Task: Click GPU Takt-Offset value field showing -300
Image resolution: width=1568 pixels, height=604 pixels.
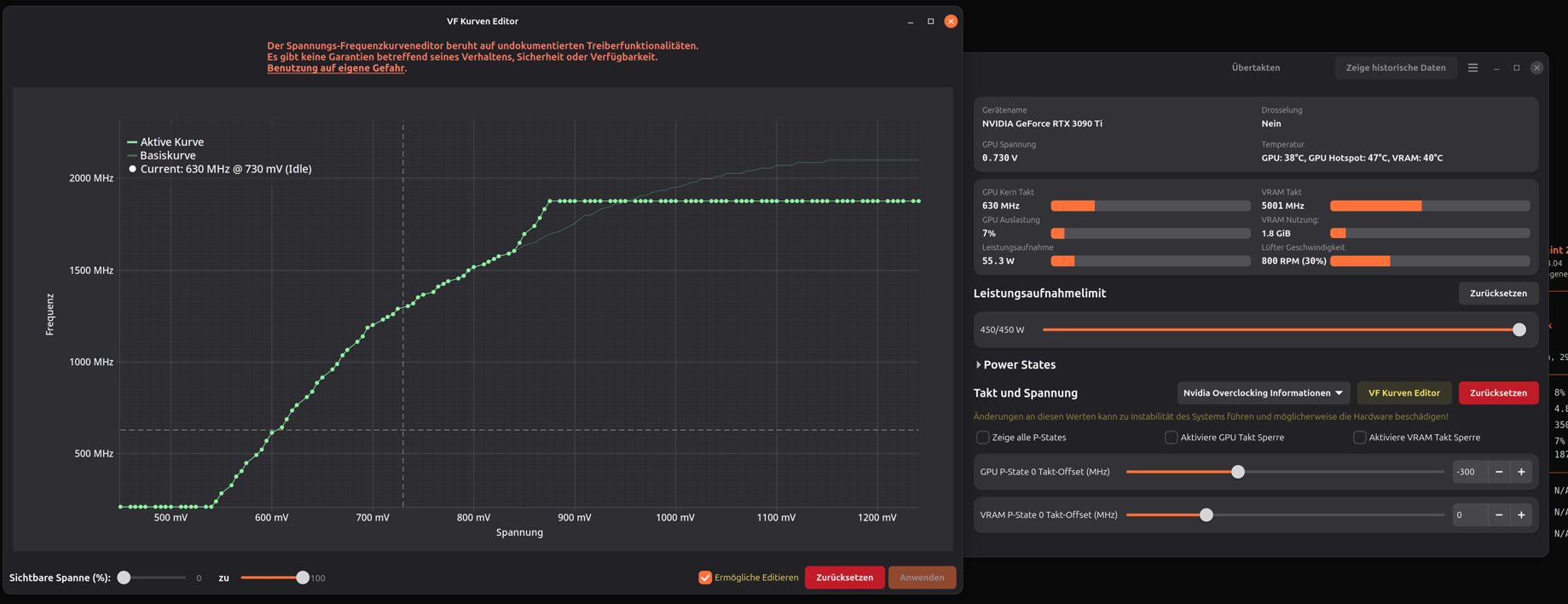Action: pyautogui.click(x=1470, y=472)
